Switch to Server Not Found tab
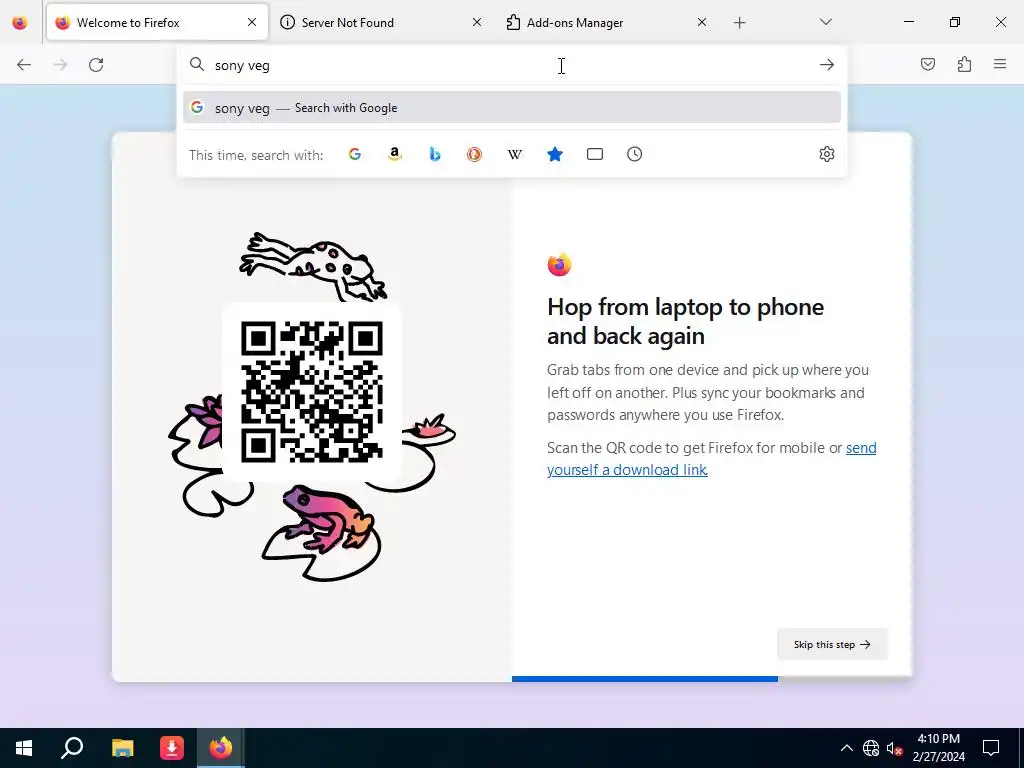 [381, 23]
